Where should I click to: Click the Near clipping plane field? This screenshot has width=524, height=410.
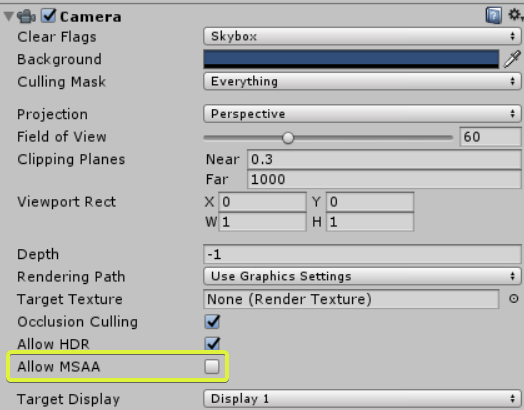pos(384,159)
